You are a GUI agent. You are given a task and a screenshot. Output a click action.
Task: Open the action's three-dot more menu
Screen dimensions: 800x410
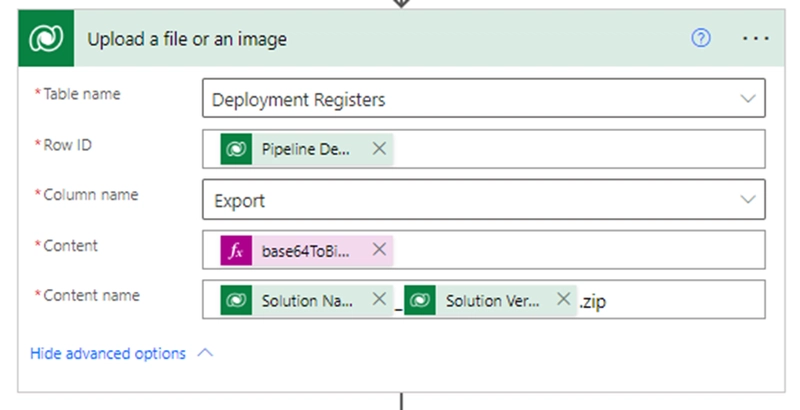tap(755, 39)
